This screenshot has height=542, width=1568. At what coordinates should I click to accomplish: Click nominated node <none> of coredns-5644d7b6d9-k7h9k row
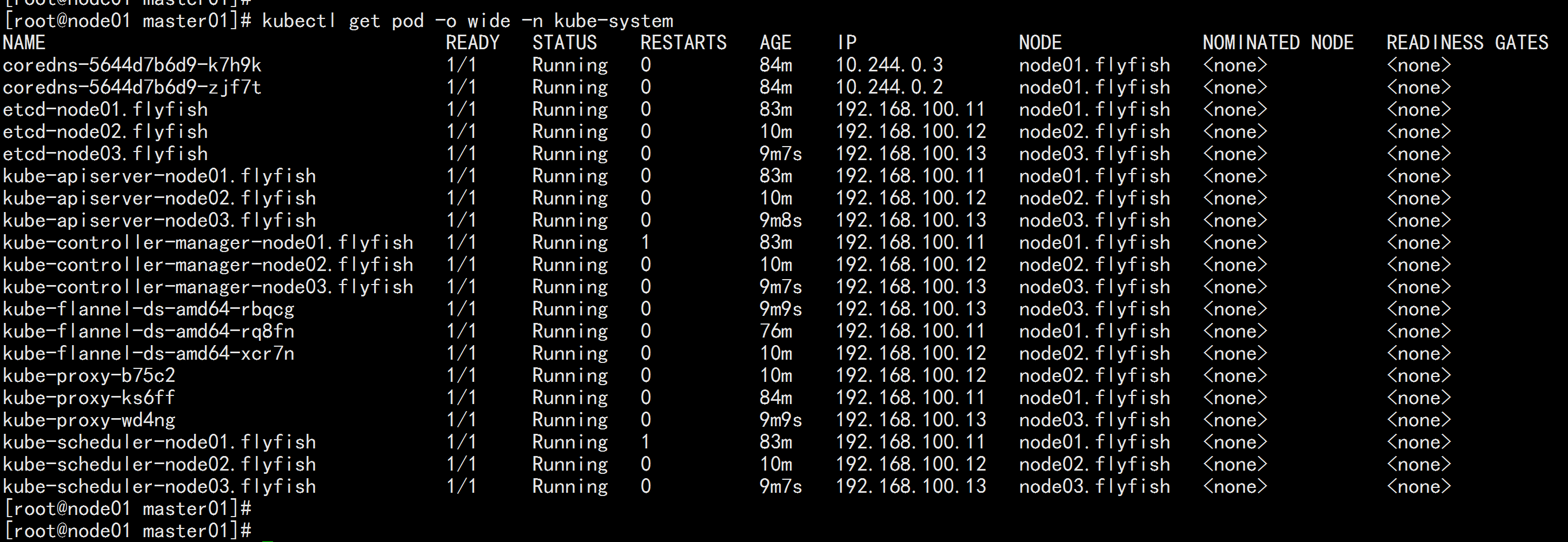[x=1235, y=65]
